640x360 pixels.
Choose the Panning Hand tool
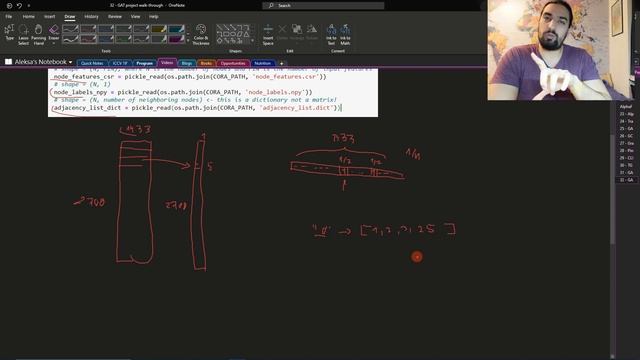(38, 34)
